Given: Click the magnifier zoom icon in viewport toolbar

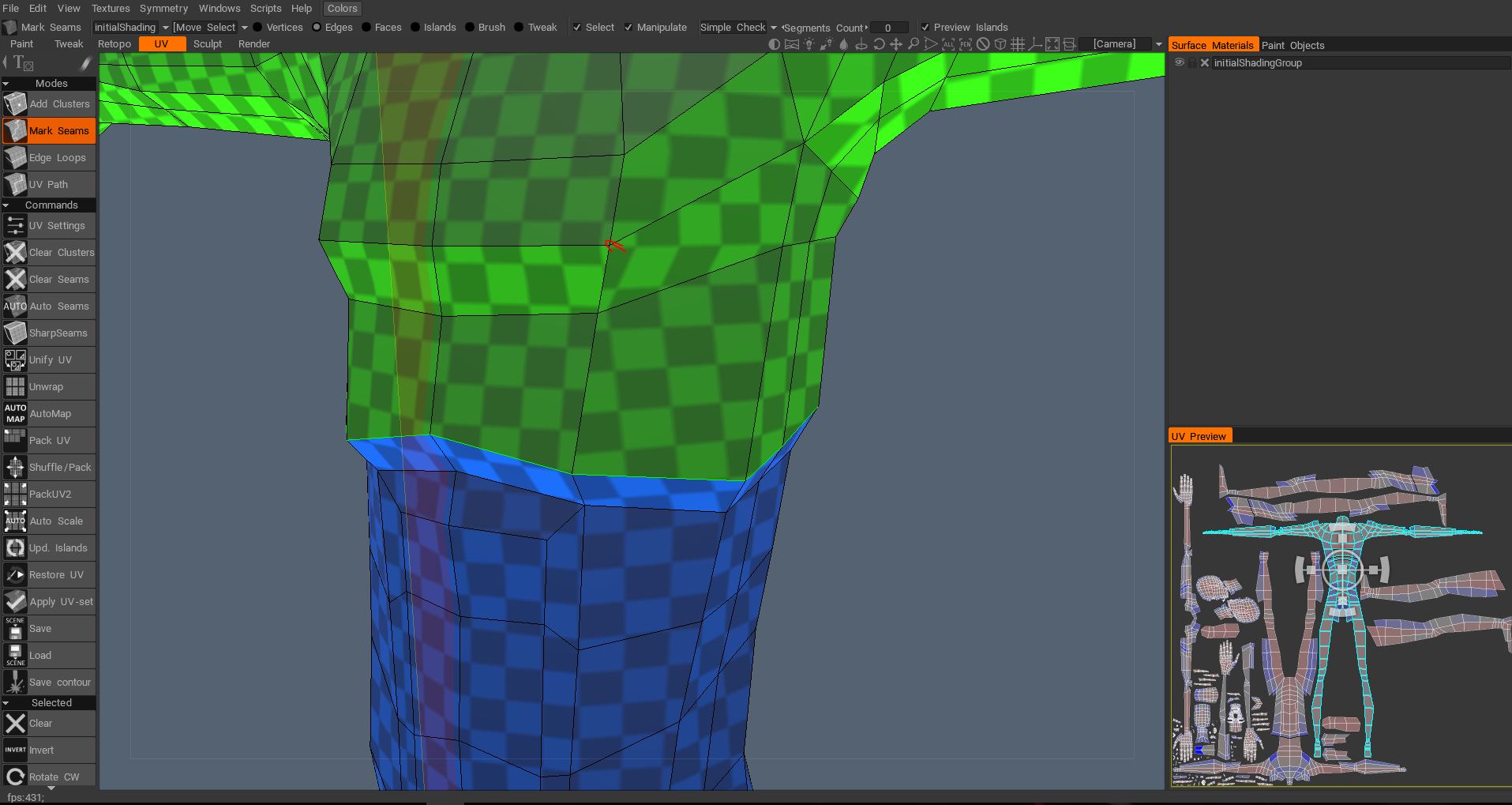Looking at the screenshot, I should tap(914, 44).
